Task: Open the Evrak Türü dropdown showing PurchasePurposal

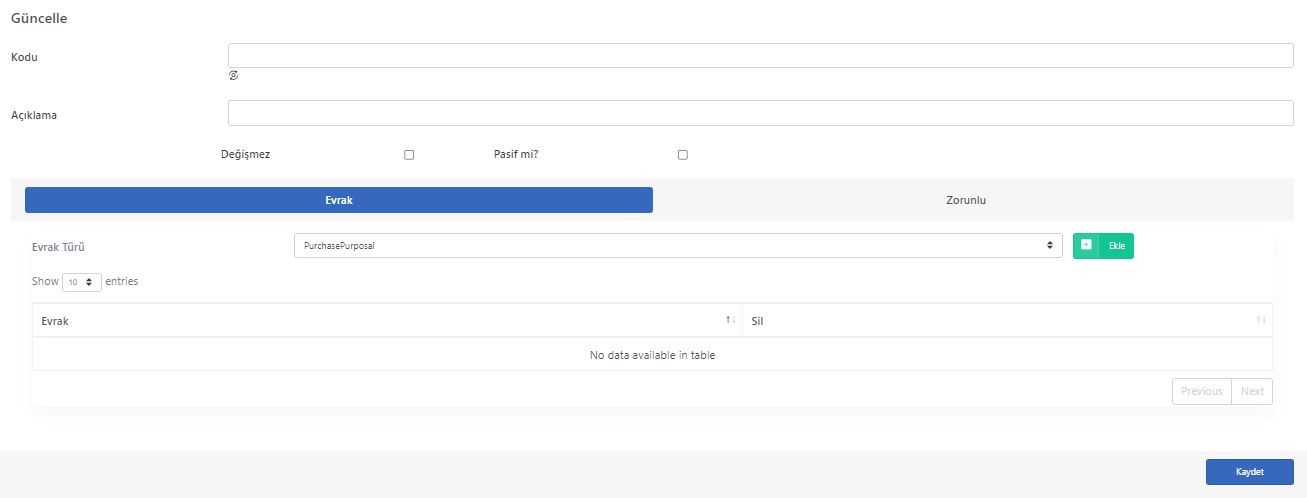Action: tap(678, 245)
